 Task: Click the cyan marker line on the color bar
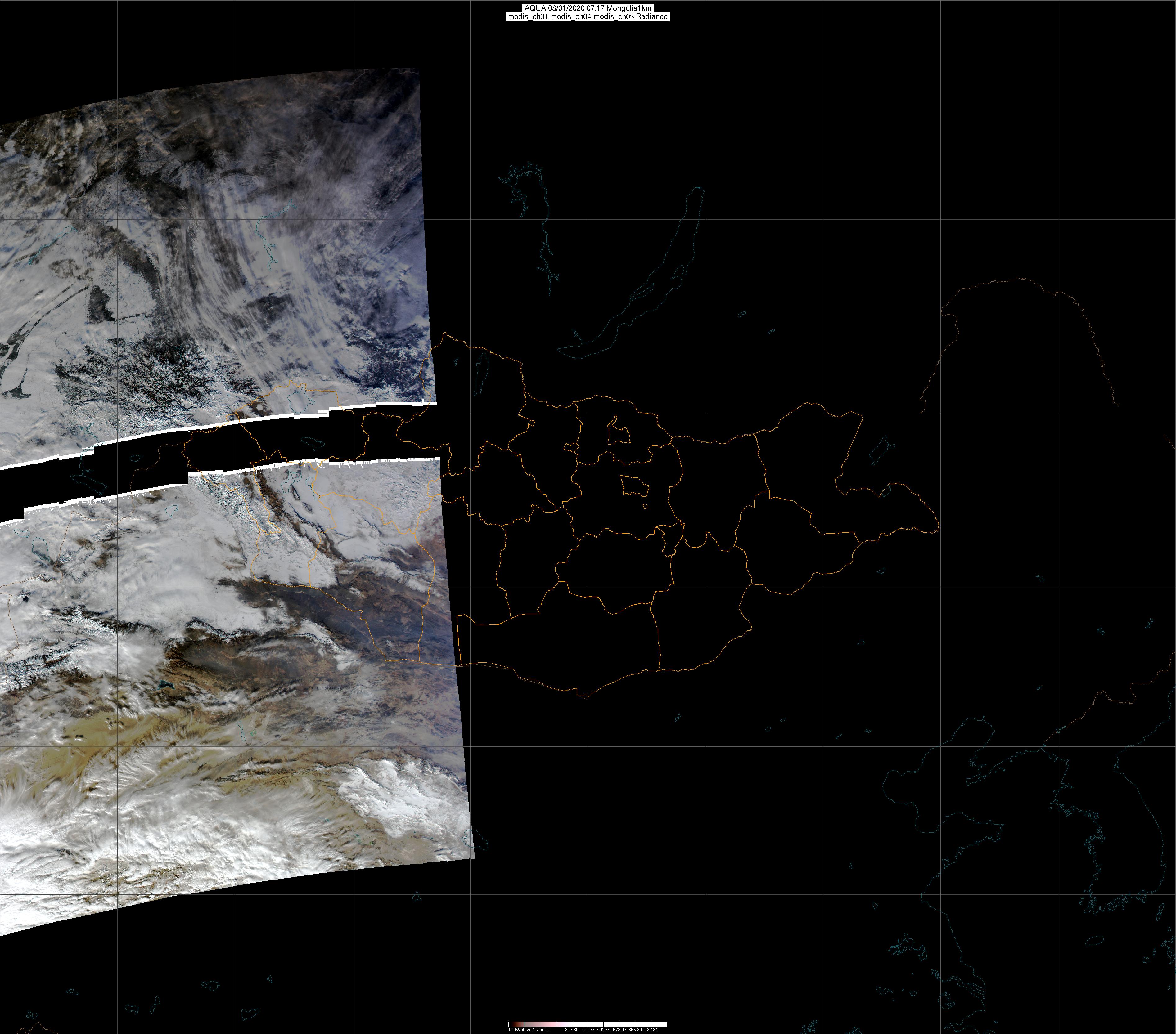tap(525, 1024)
